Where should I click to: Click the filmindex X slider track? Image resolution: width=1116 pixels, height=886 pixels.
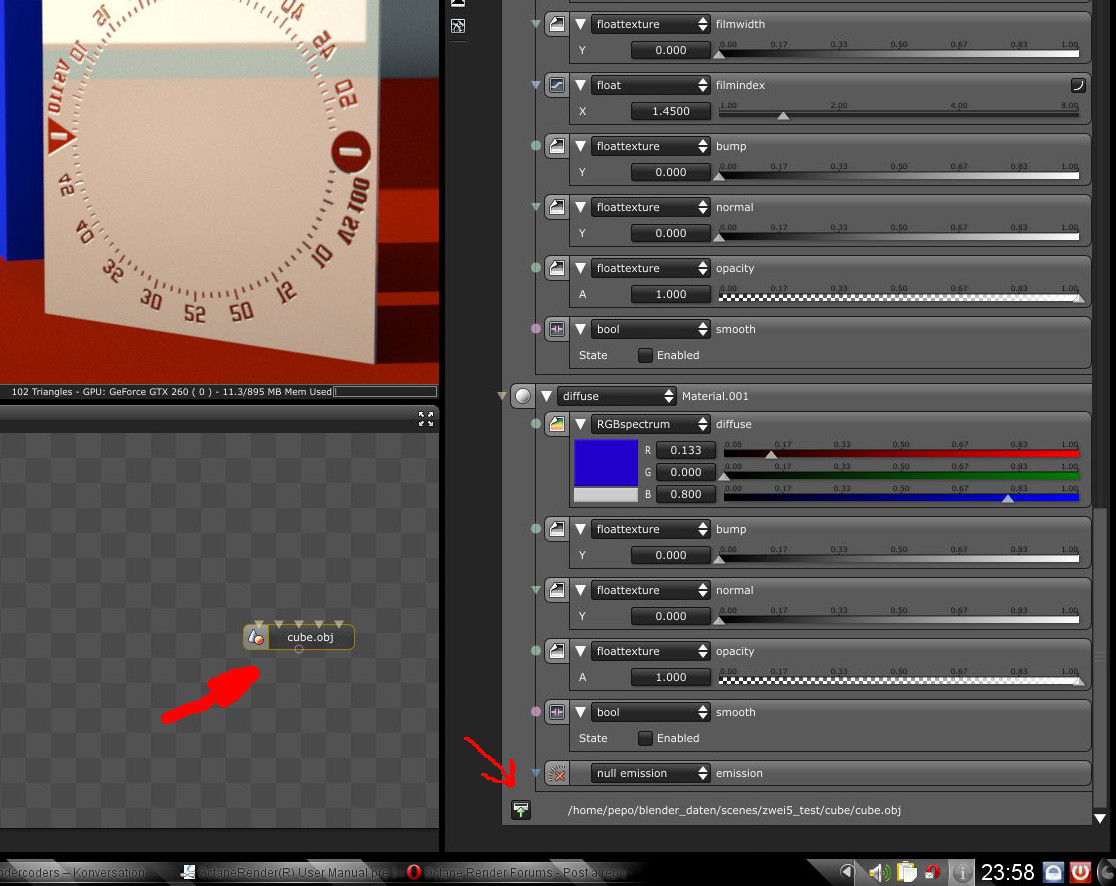[x=899, y=114]
